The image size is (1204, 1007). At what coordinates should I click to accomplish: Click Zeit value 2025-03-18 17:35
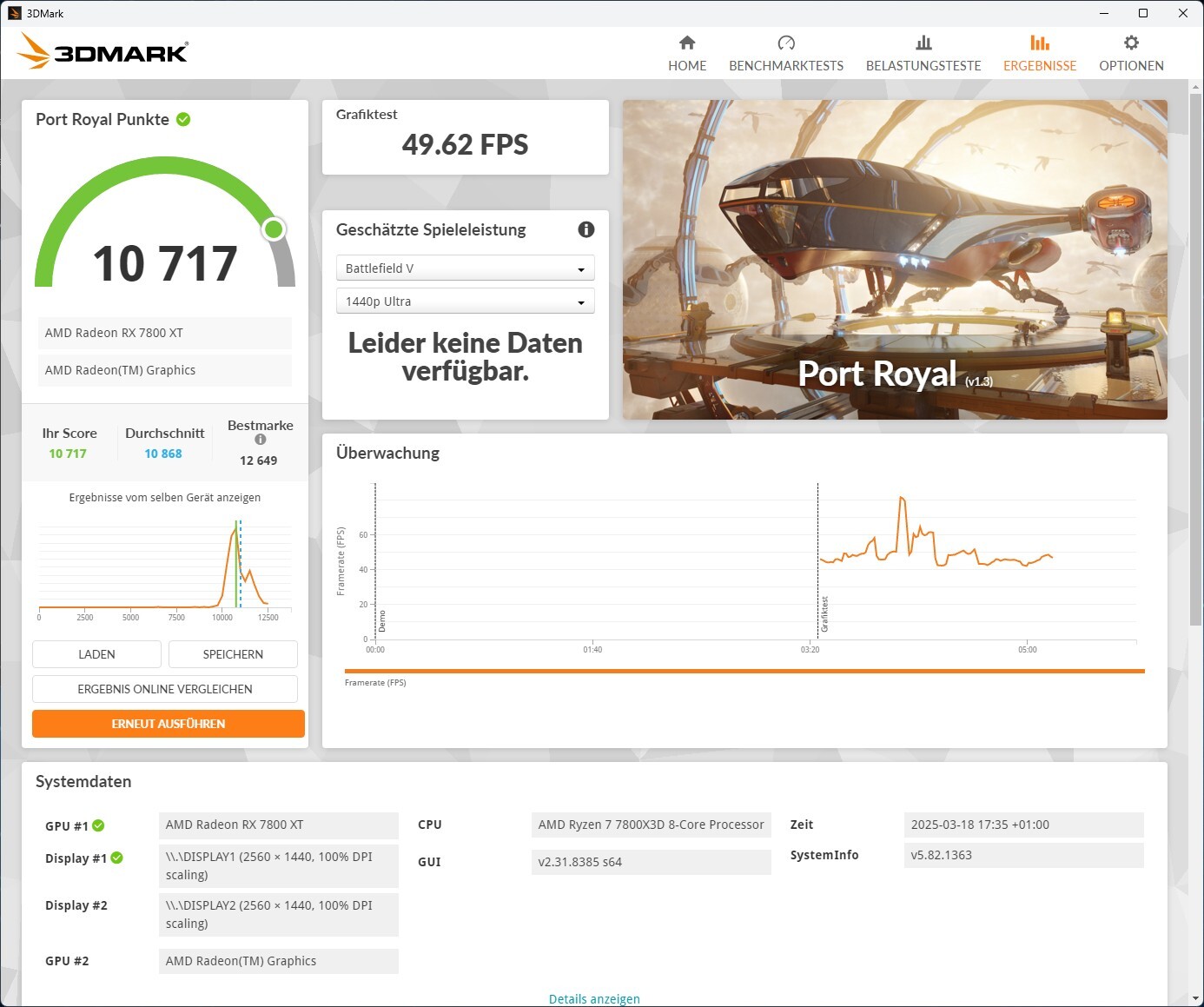(x=1024, y=825)
